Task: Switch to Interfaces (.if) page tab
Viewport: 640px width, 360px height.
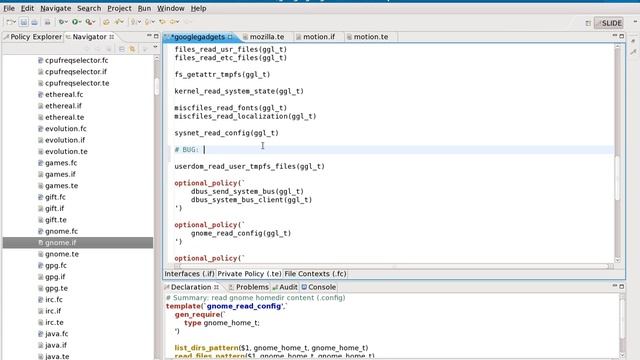Action: (189, 274)
